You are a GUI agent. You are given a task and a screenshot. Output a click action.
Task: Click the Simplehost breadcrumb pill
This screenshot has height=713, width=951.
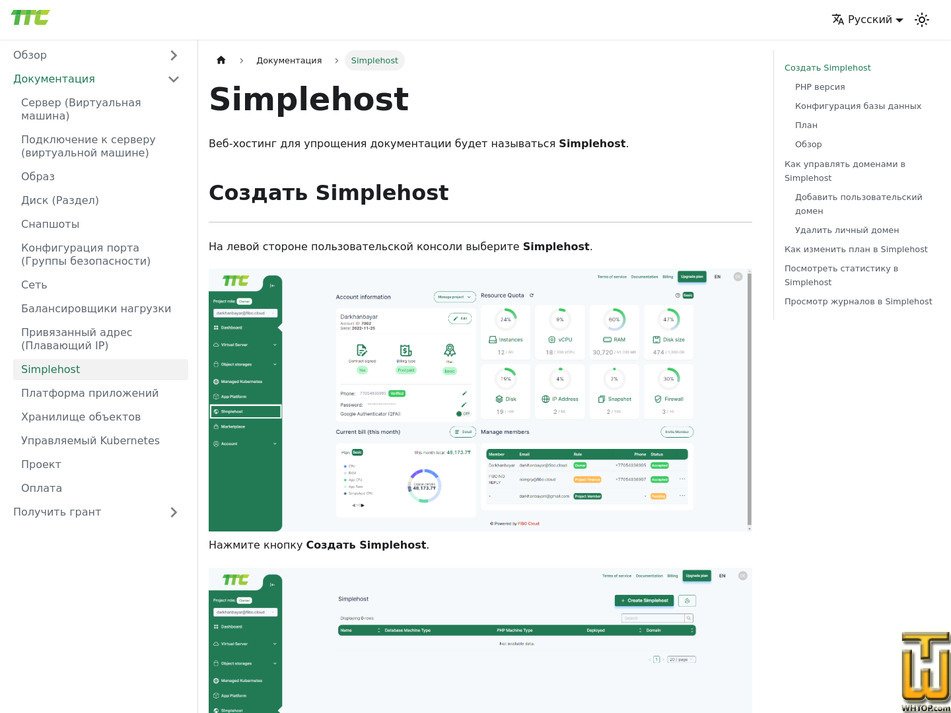(x=374, y=61)
